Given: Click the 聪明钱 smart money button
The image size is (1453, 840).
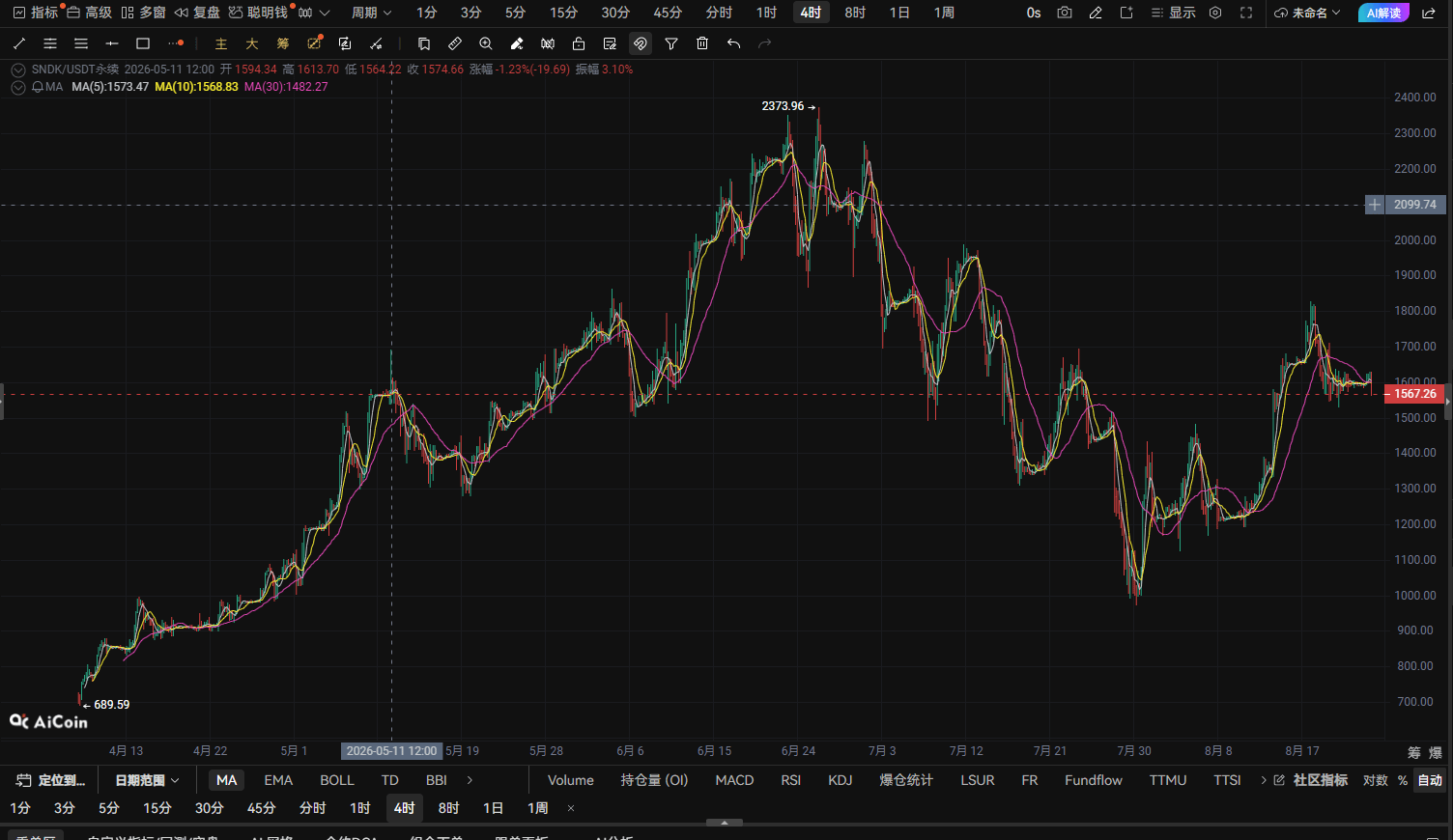Looking at the screenshot, I should 258,13.
